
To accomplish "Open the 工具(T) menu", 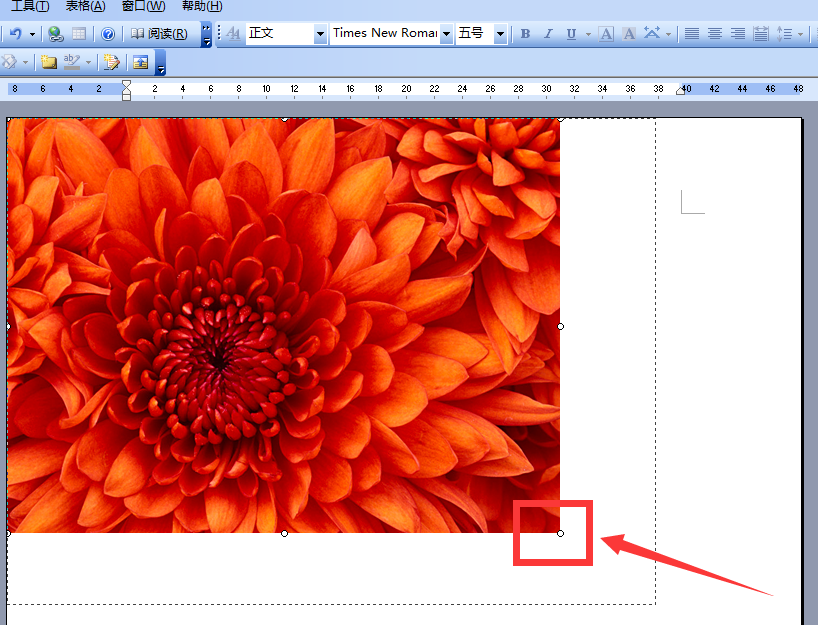I will pyautogui.click(x=30, y=6).
